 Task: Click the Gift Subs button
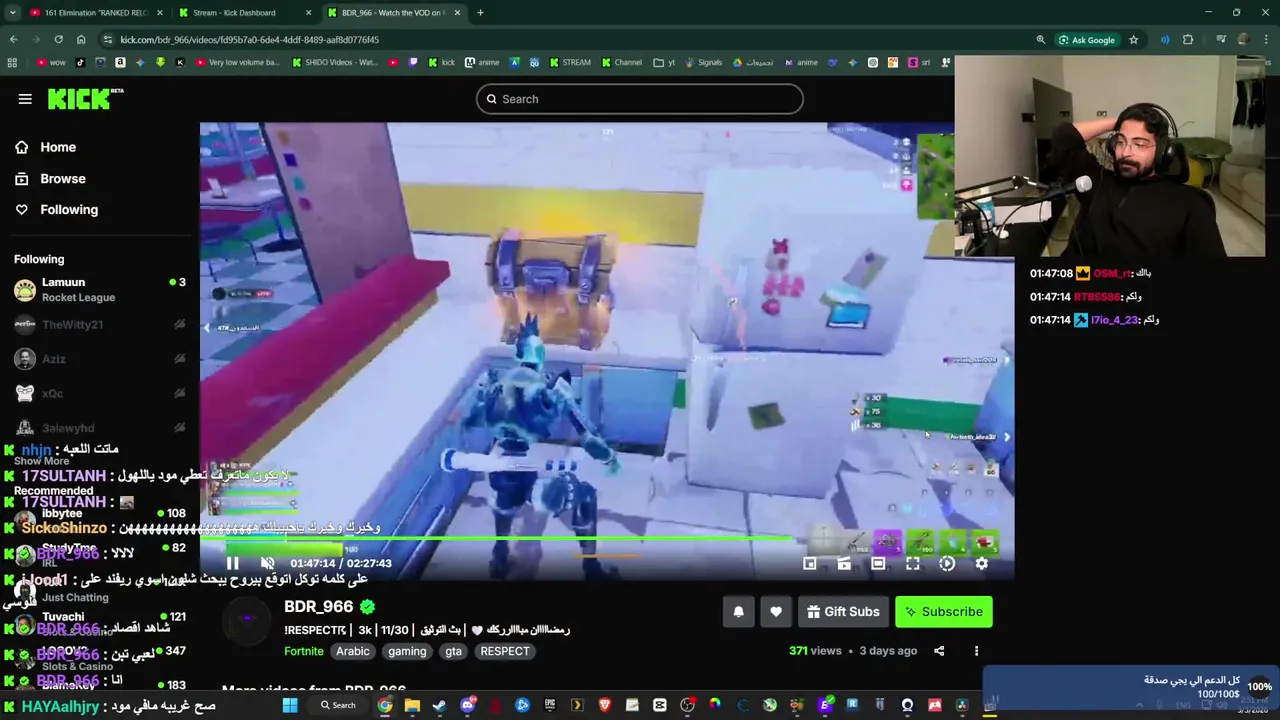(843, 612)
